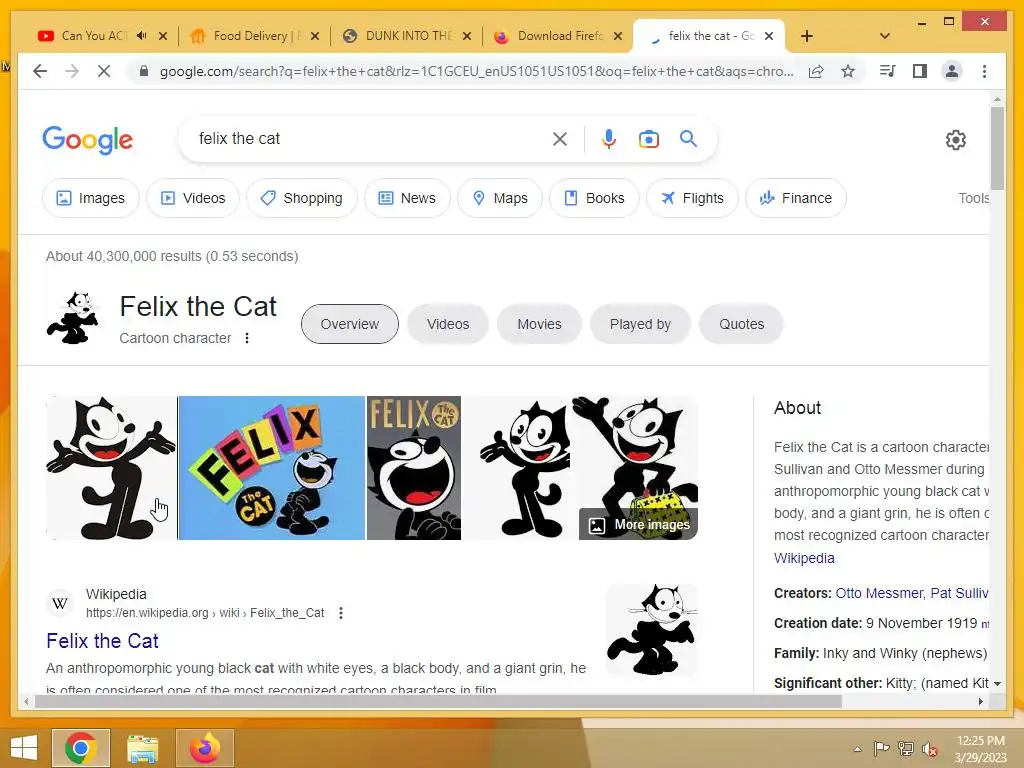Open the Wikipedia link in About panel

(x=804, y=558)
